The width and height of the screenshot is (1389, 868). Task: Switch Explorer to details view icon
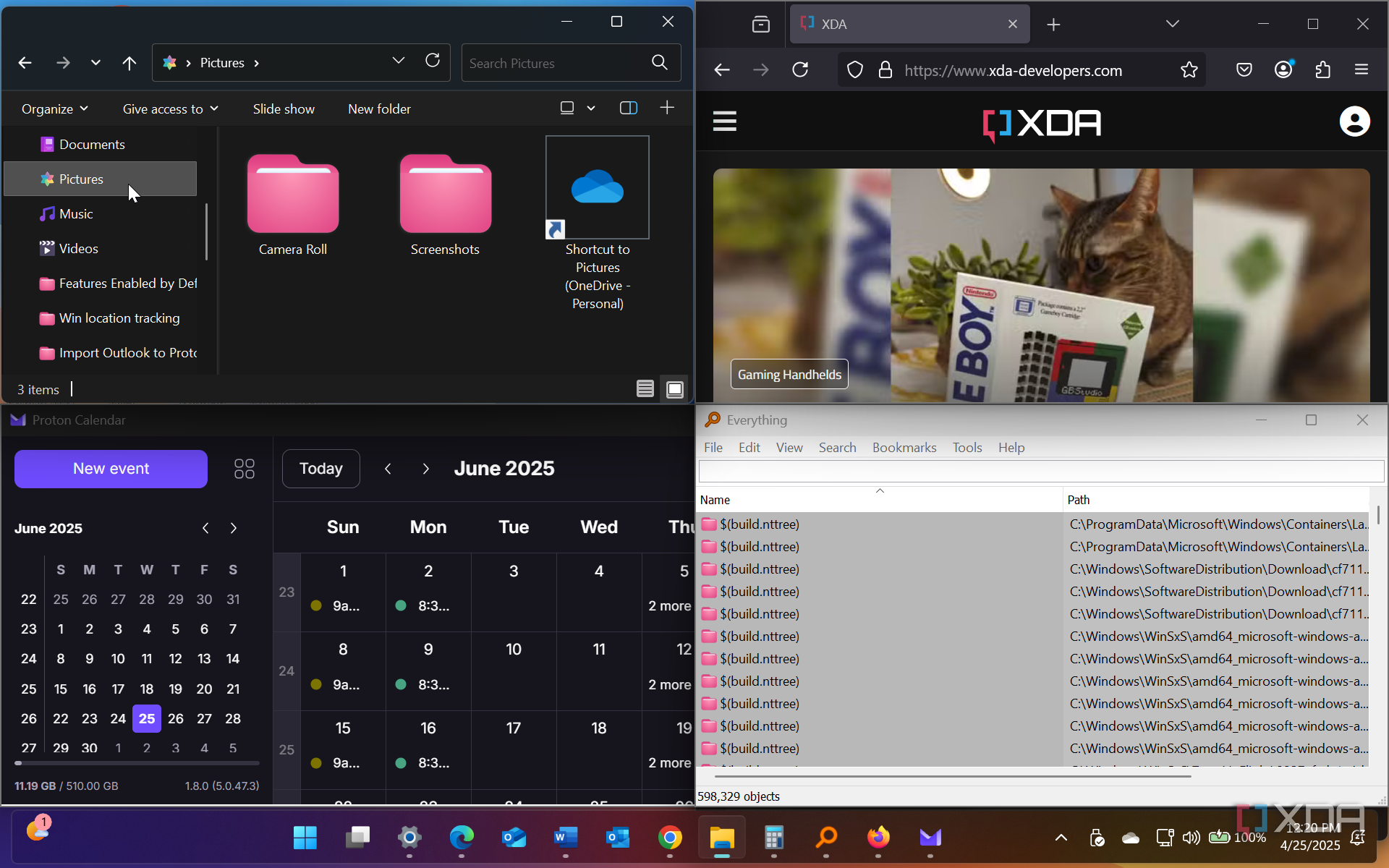(645, 389)
